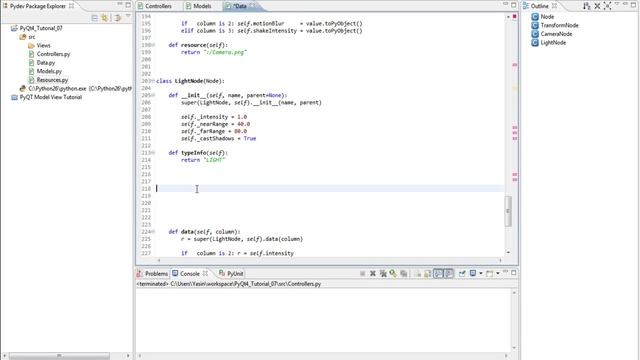
Task: Remove all terminated launches in console
Action: pos(383,273)
